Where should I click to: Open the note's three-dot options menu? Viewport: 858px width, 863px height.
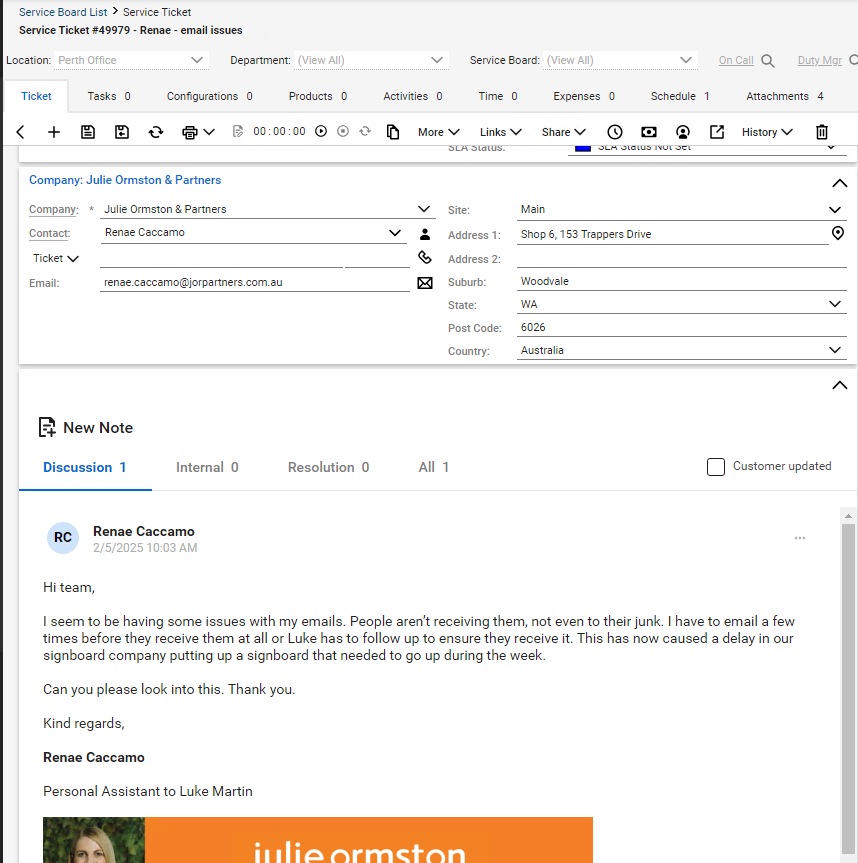pos(800,538)
